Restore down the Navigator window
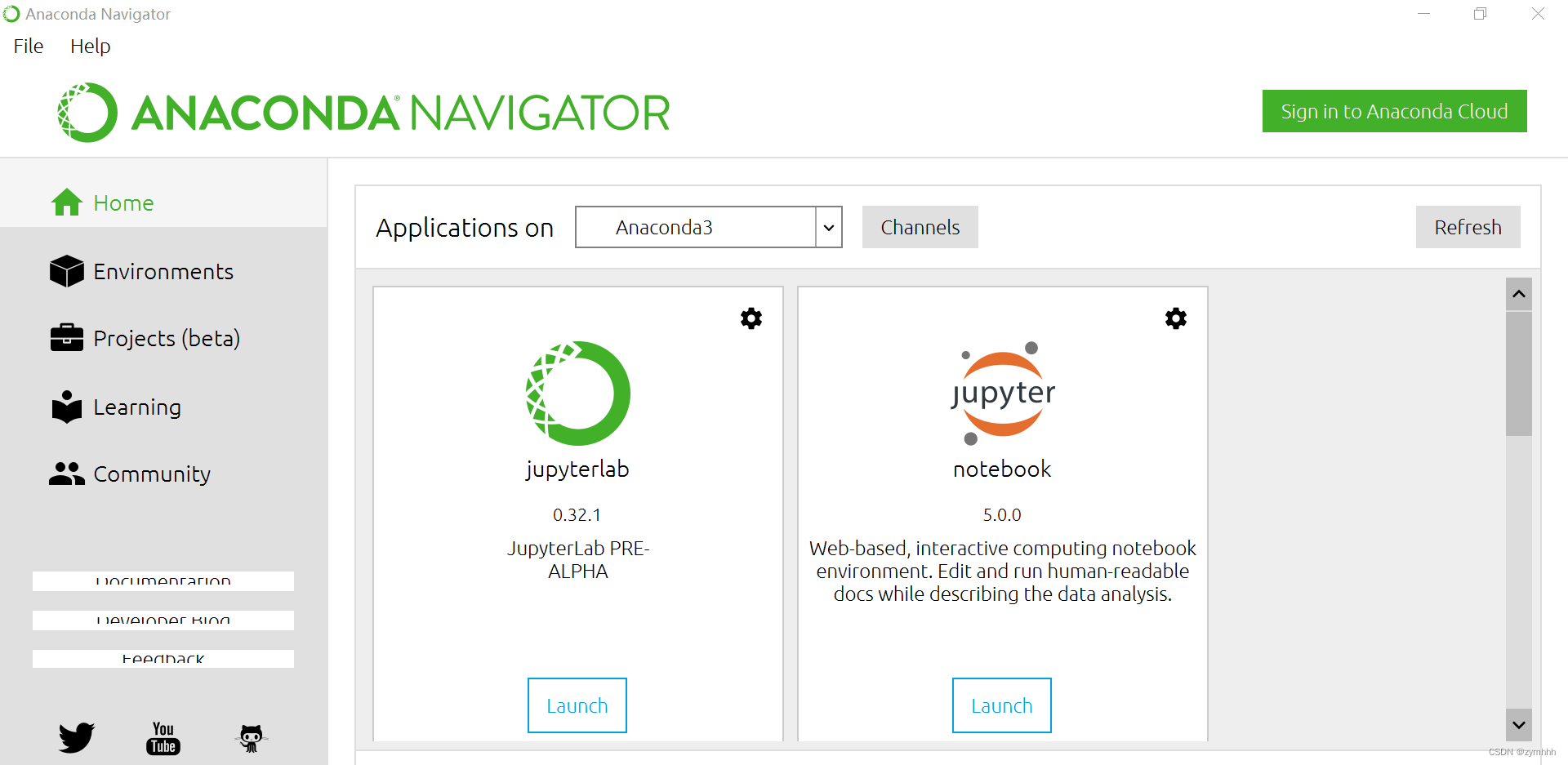 [x=1480, y=14]
